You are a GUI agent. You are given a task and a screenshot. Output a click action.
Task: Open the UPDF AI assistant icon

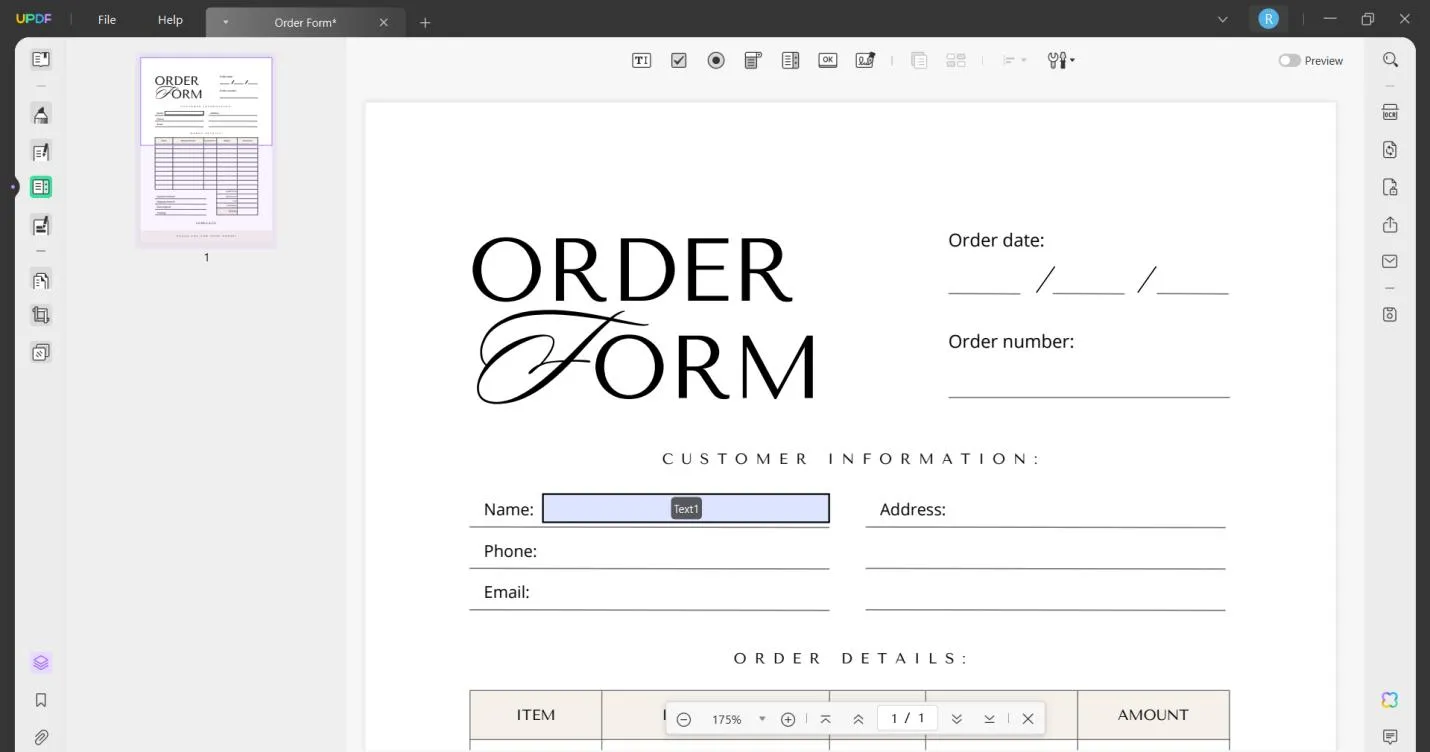pyautogui.click(x=1390, y=700)
